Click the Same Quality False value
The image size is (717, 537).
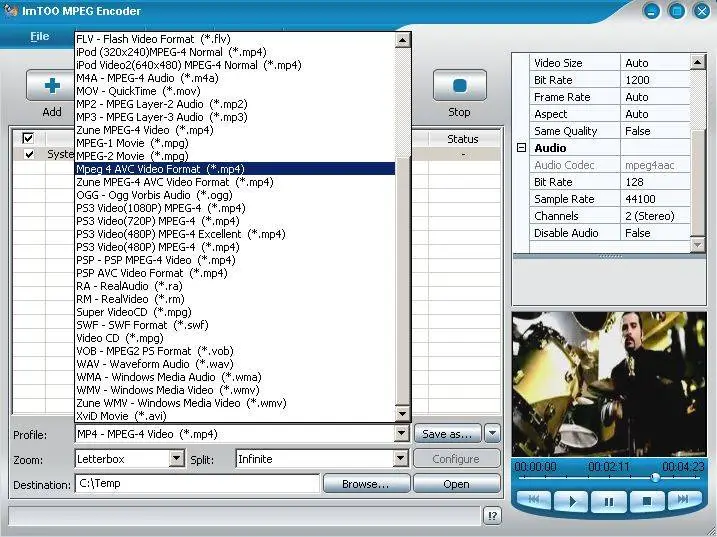point(655,131)
